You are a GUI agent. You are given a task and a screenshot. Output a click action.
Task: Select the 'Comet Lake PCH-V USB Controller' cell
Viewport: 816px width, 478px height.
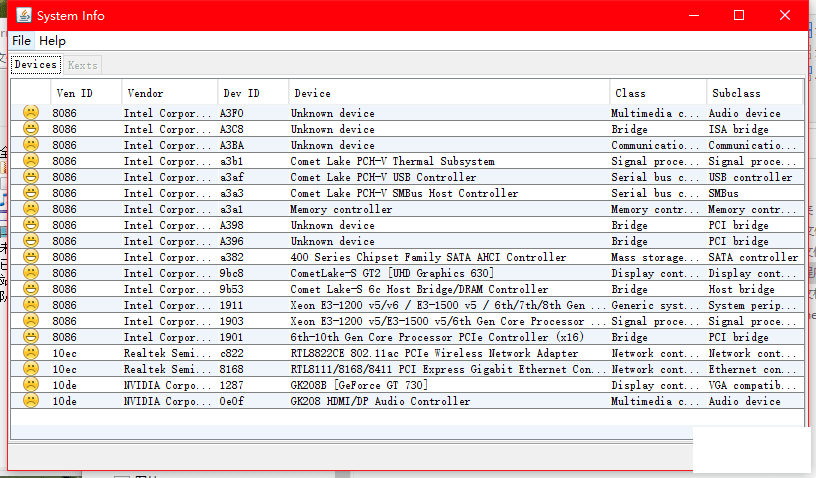[383, 177]
